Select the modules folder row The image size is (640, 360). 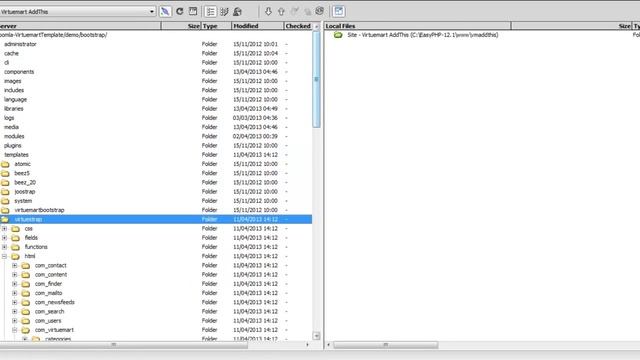[156, 136]
